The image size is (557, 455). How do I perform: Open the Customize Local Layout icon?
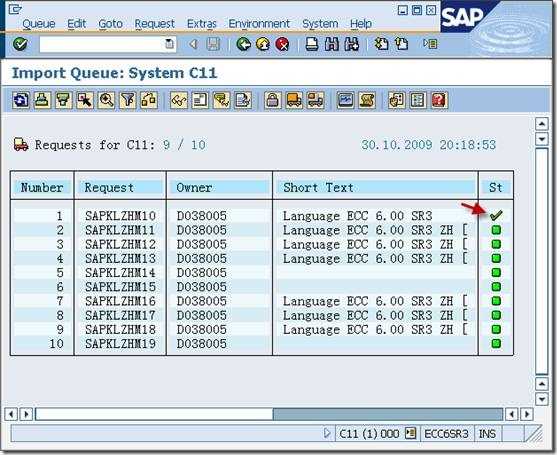431,44
